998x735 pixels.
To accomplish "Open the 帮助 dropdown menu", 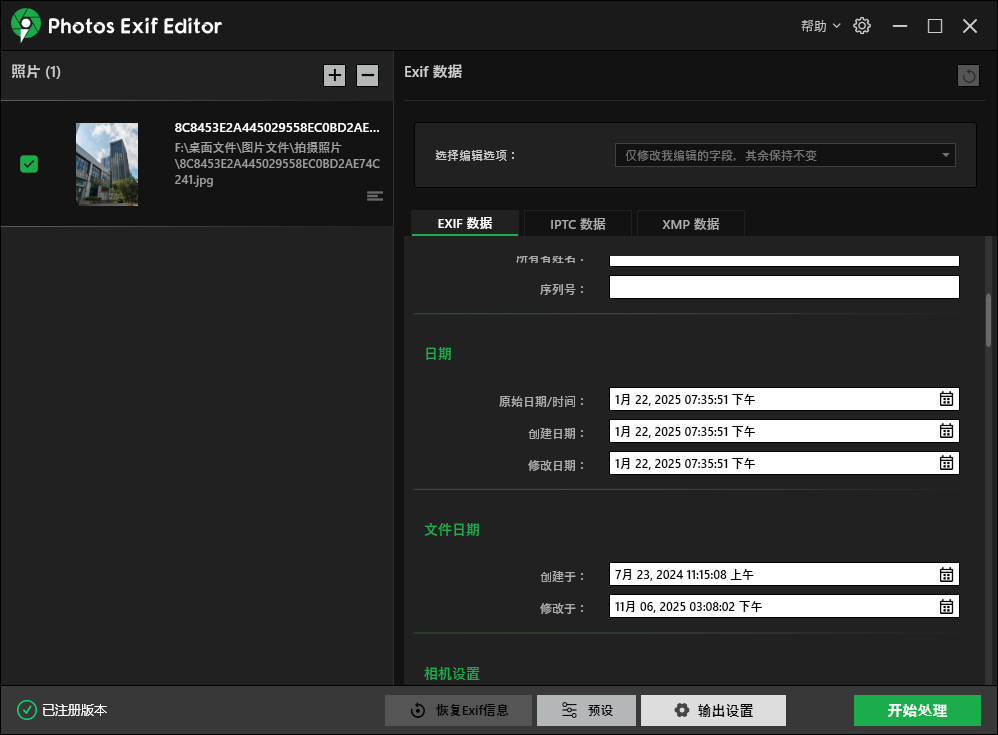I will [819, 25].
